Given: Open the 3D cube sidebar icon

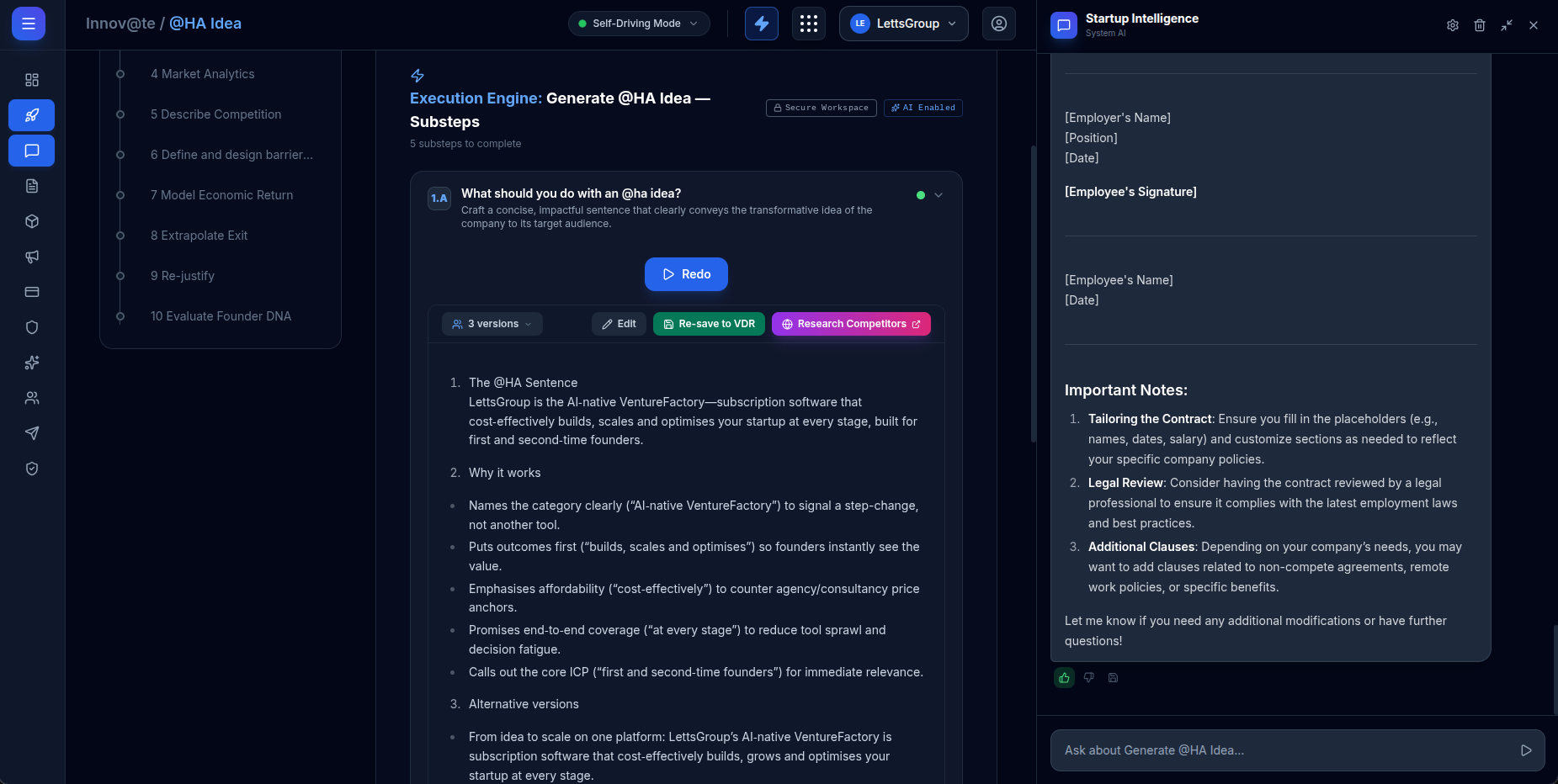Looking at the screenshot, I should (32, 221).
